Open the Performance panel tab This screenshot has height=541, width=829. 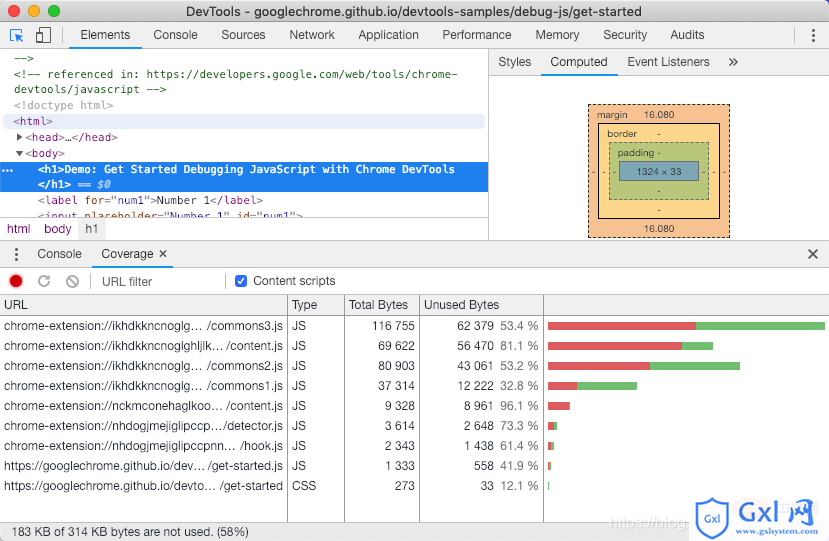click(477, 35)
